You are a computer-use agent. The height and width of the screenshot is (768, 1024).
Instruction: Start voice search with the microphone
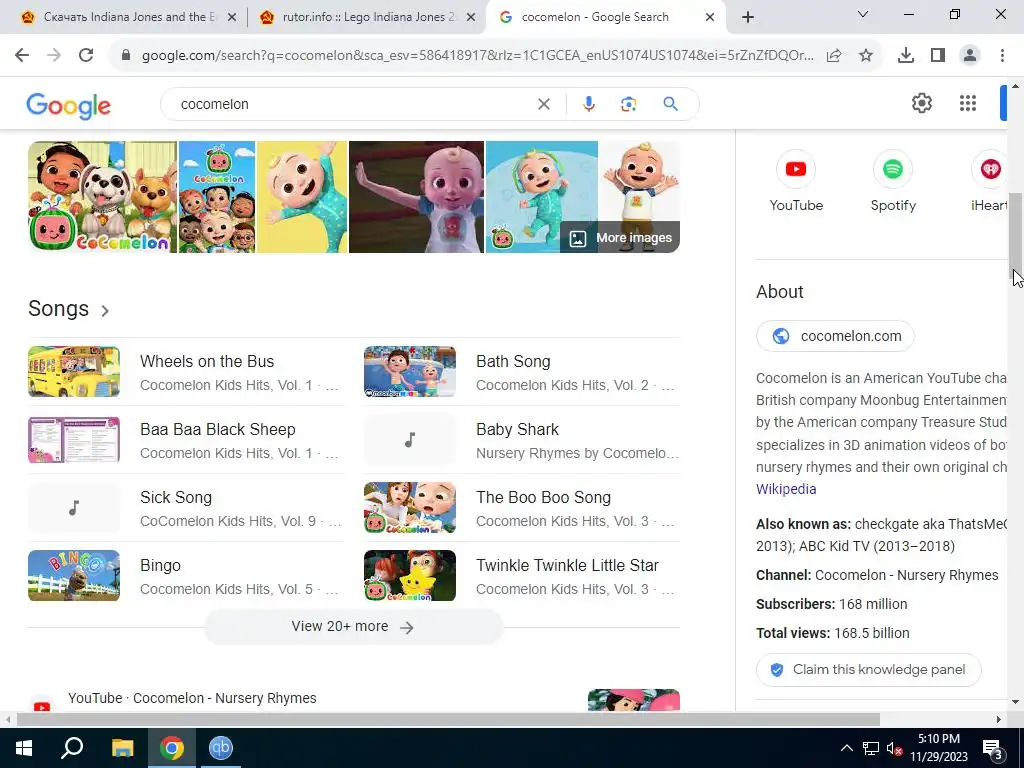[588, 104]
